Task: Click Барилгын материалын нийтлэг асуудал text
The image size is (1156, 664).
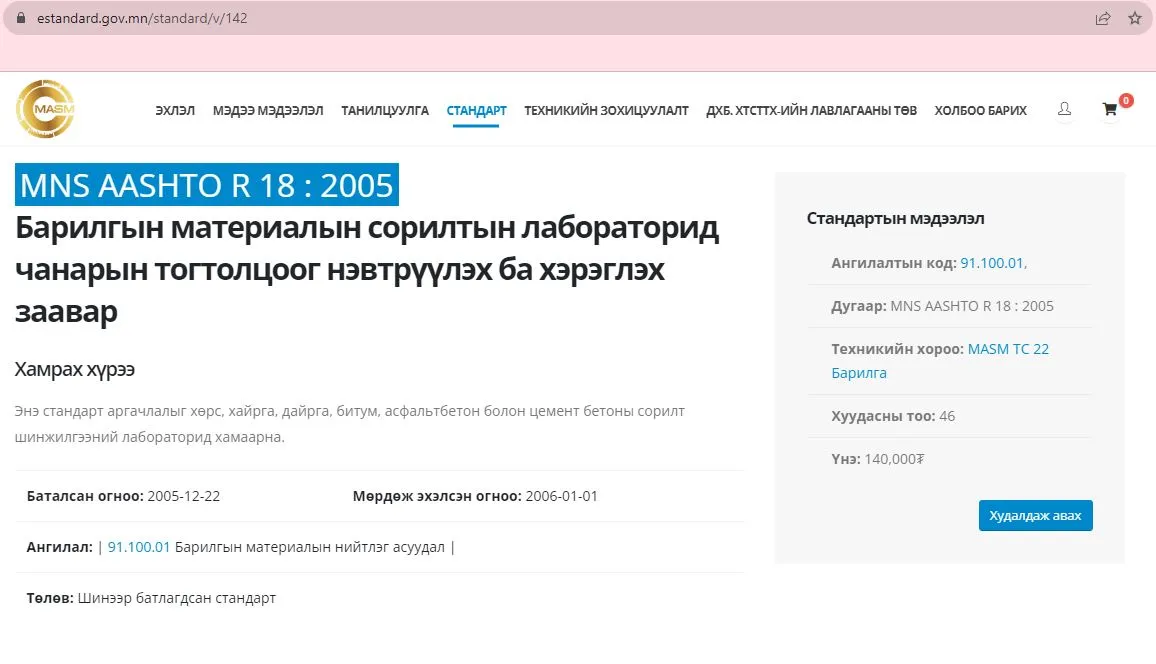Action: pyautogui.click(x=310, y=547)
